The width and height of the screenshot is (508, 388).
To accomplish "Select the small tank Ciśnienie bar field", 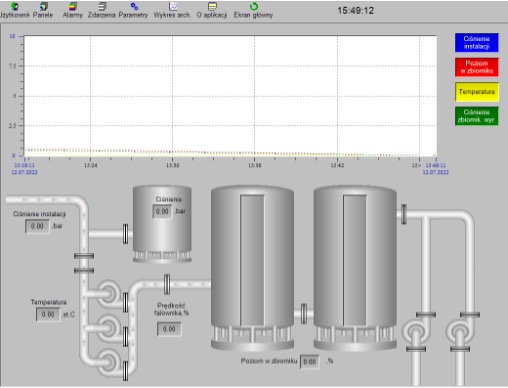I will [162, 211].
